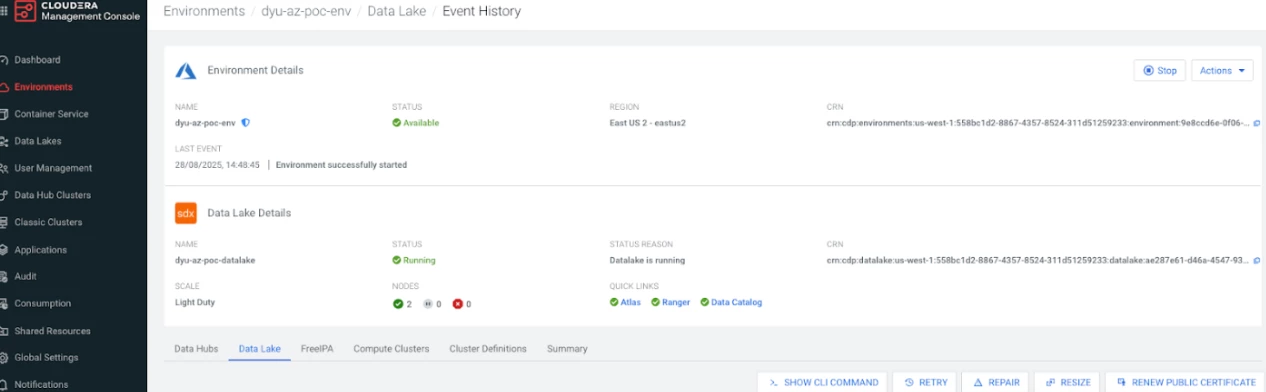
Task: Copy the environment CRN with the copy icon
Action: pyautogui.click(x=1257, y=123)
